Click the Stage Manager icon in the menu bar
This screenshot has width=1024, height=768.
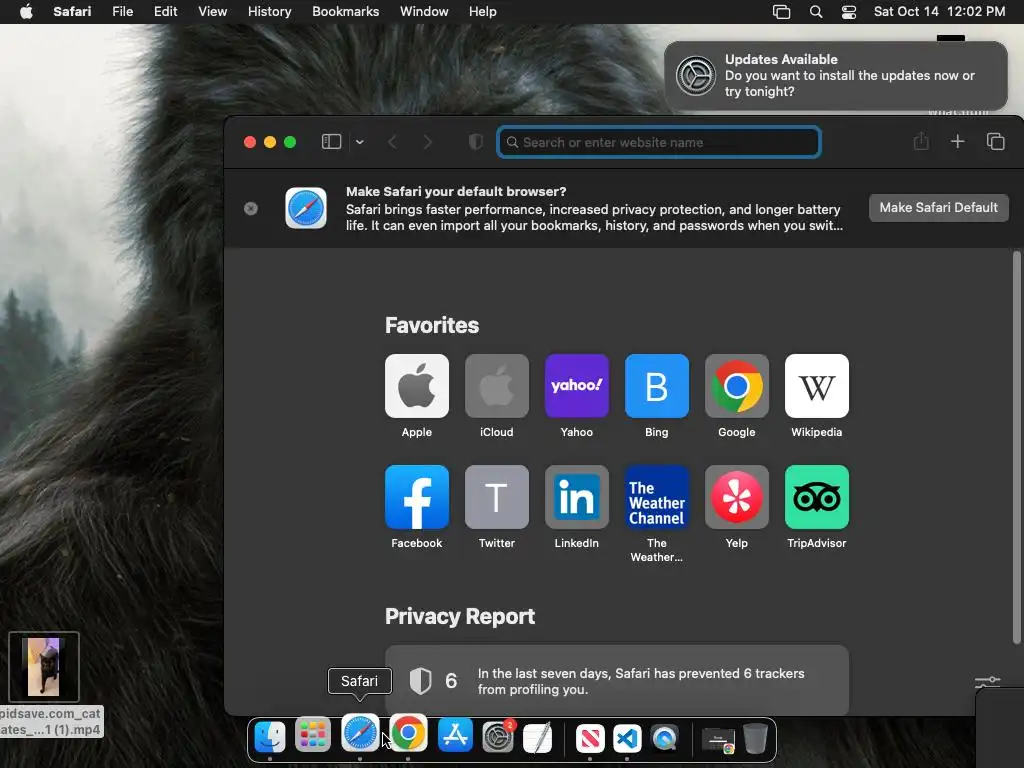pos(782,12)
